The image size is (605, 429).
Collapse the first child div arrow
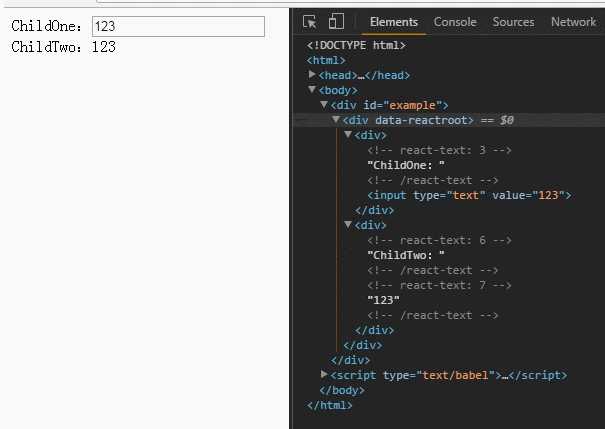click(348, 135)
